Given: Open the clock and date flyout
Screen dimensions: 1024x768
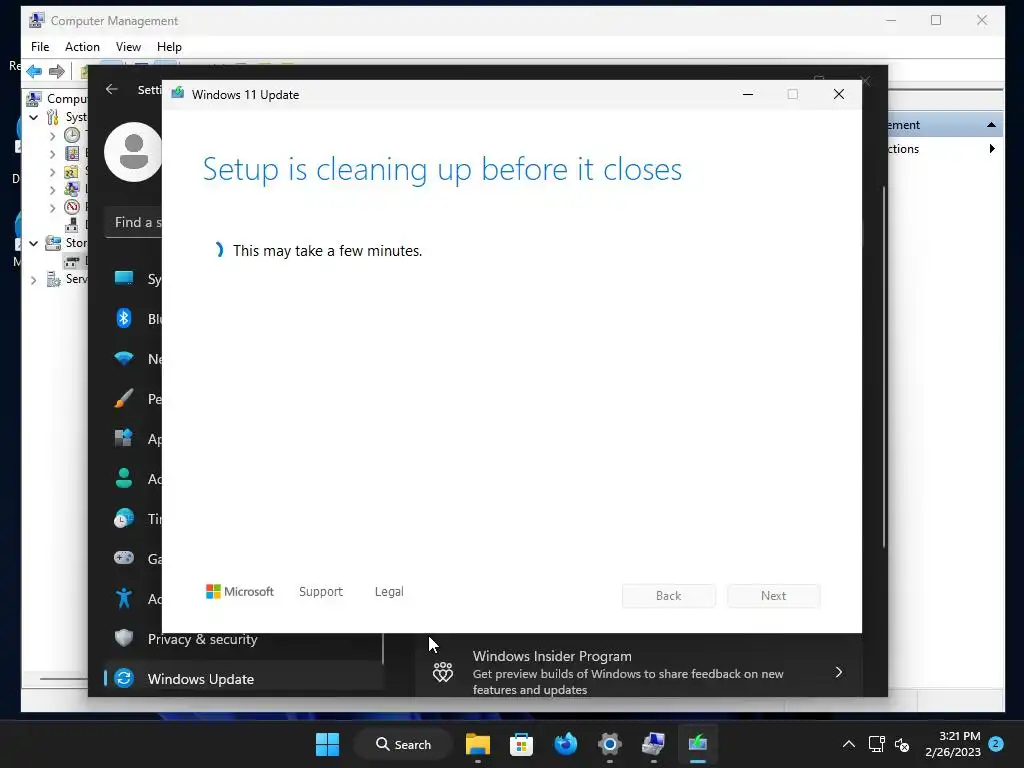Looking at the screenshot, I should (953, 744).
